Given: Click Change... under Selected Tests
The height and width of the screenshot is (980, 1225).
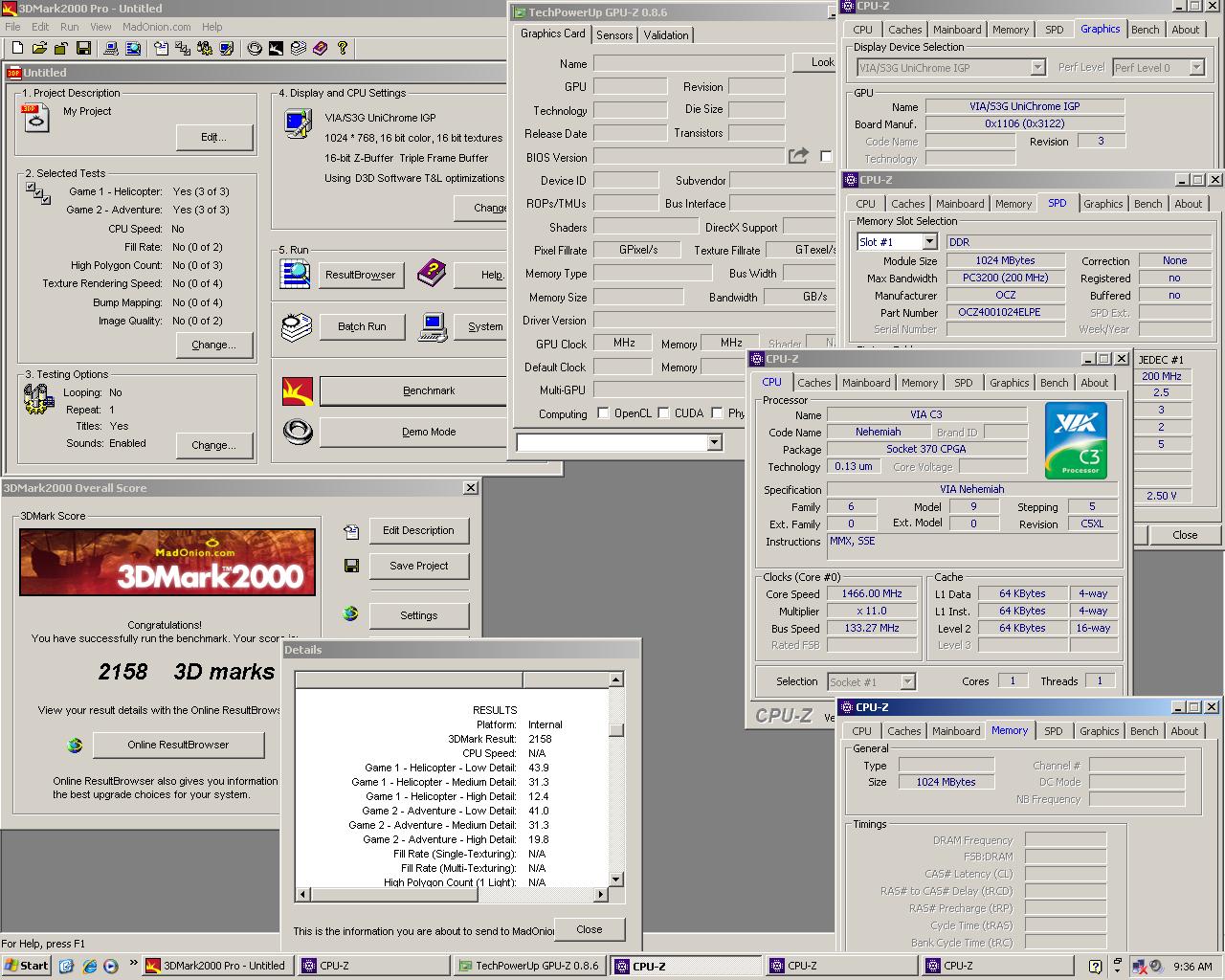Looking at the screenshot, I should [214, 345].
